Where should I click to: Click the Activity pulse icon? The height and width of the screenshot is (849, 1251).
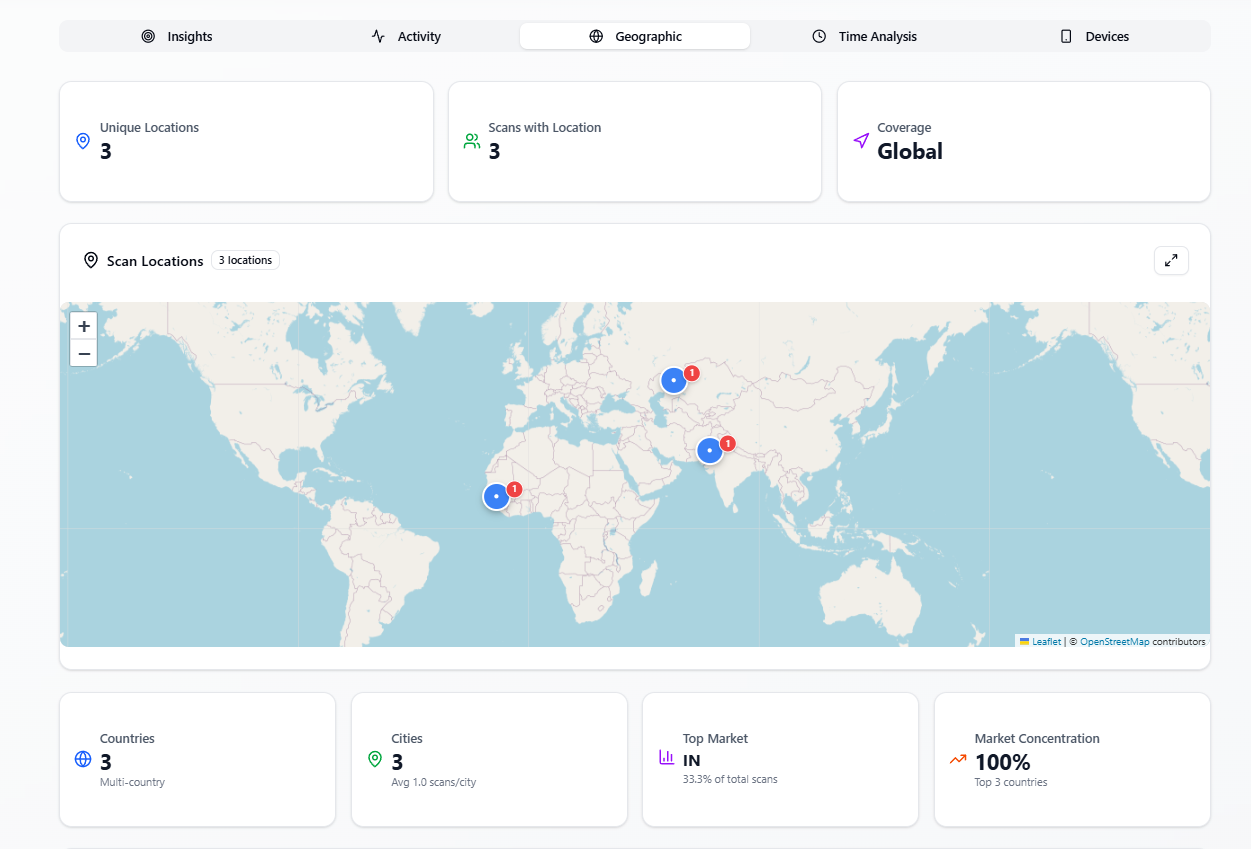[378, 36]
